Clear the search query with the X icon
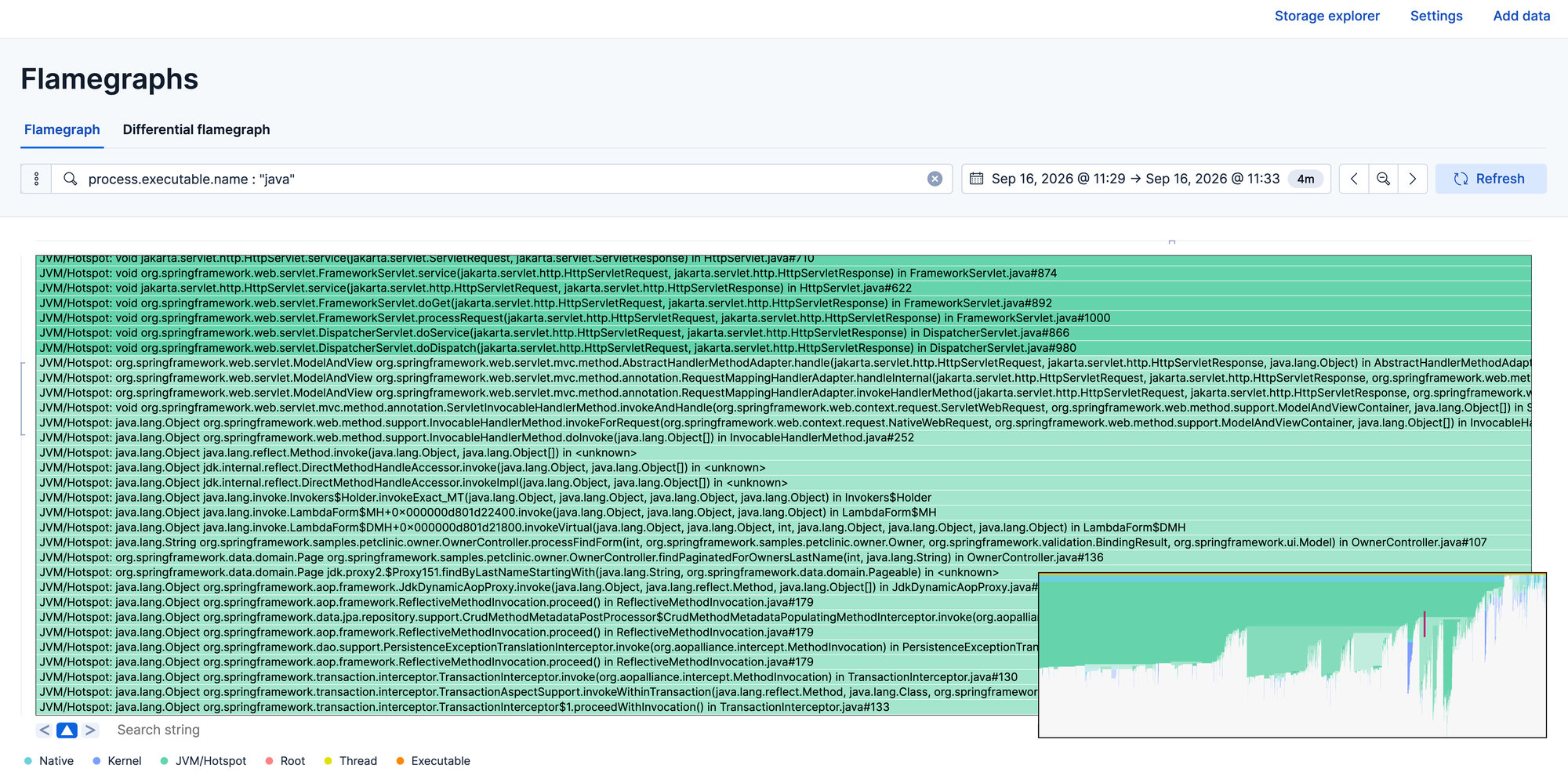This screenshot has height=783, width=1568. [935, 179]
